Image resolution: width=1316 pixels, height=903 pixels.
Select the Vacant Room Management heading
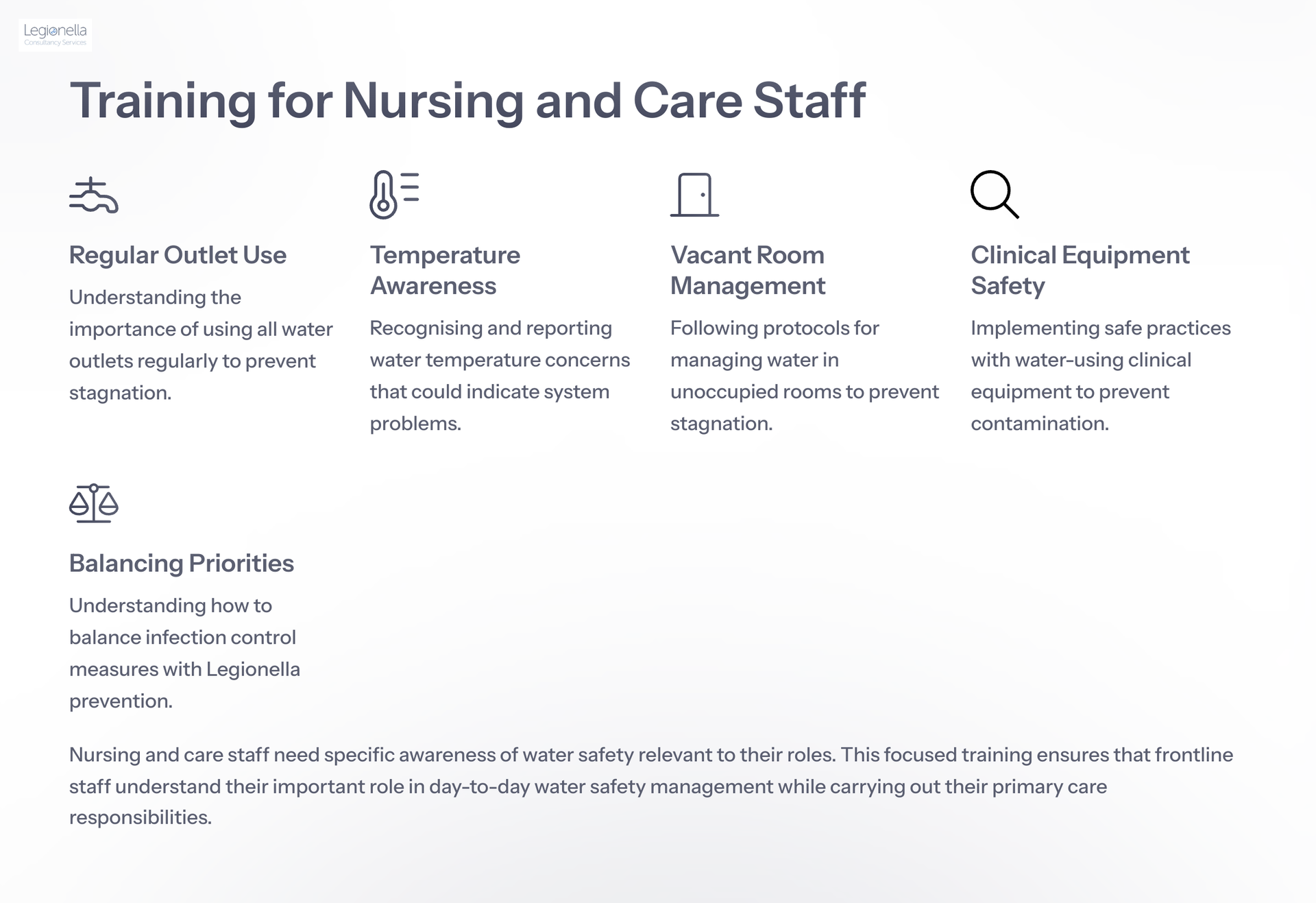point(748,270)
